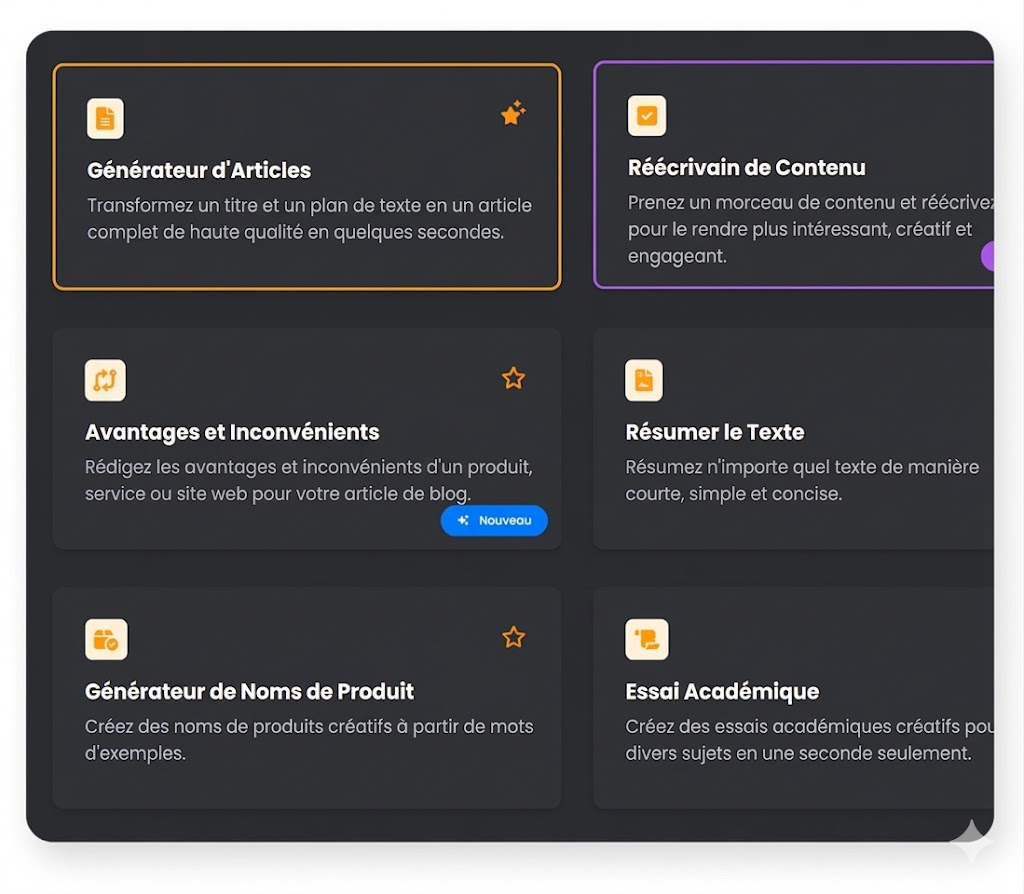This screenshot has height=894, width=1024.
Task: Click the scroll icon above Essai Académique
Action: 646,640
